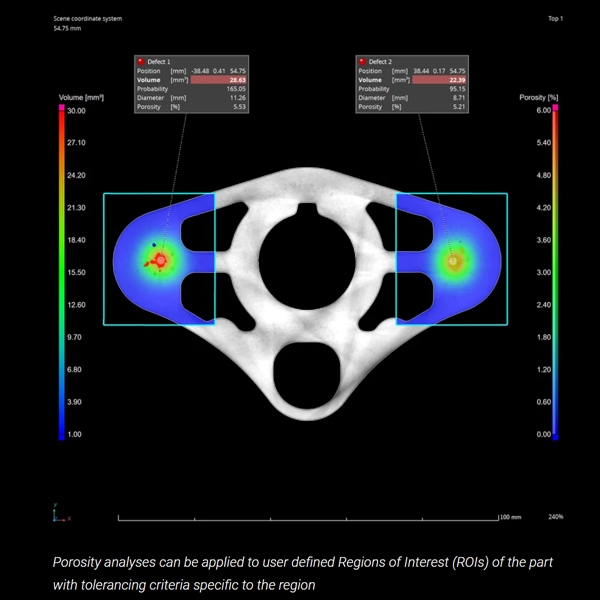Click the red Defect 2 marker icon
Screen dimensions: 600x600
pyautogui.click(x=361, y=62)
